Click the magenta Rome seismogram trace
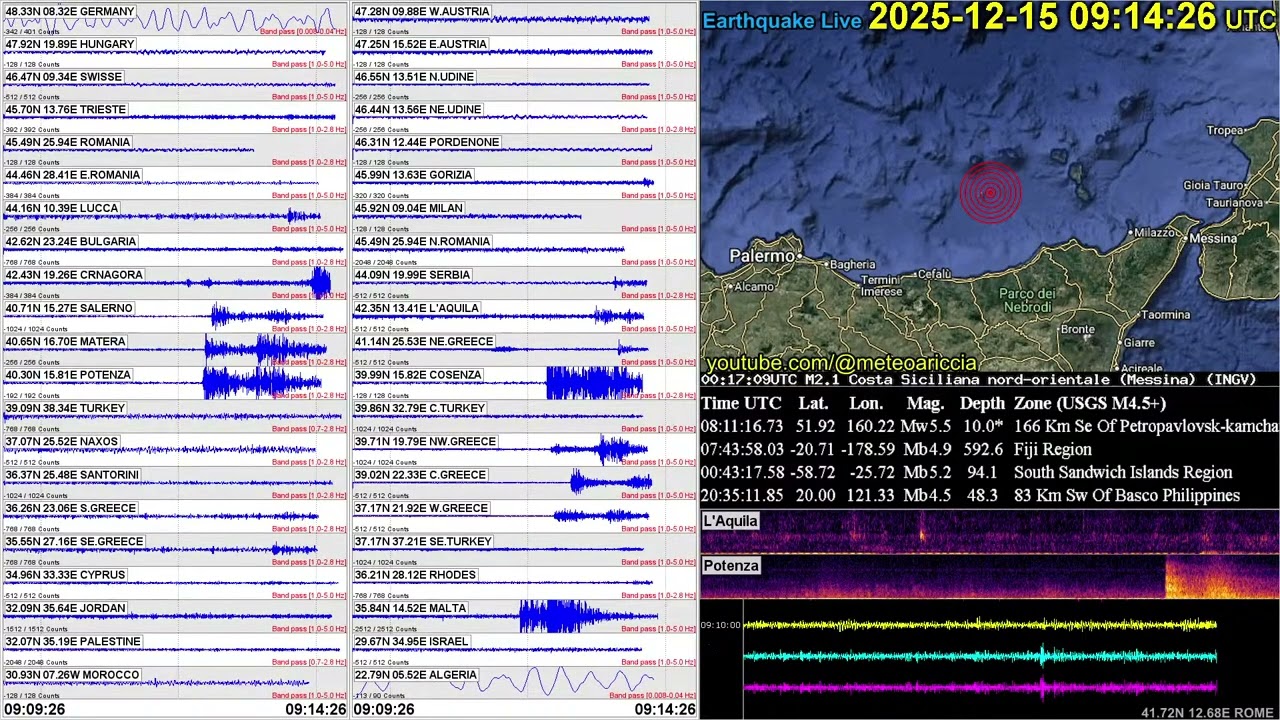Image resolution: width=1280 pixels, height=720 pixels. coord(980,688)
